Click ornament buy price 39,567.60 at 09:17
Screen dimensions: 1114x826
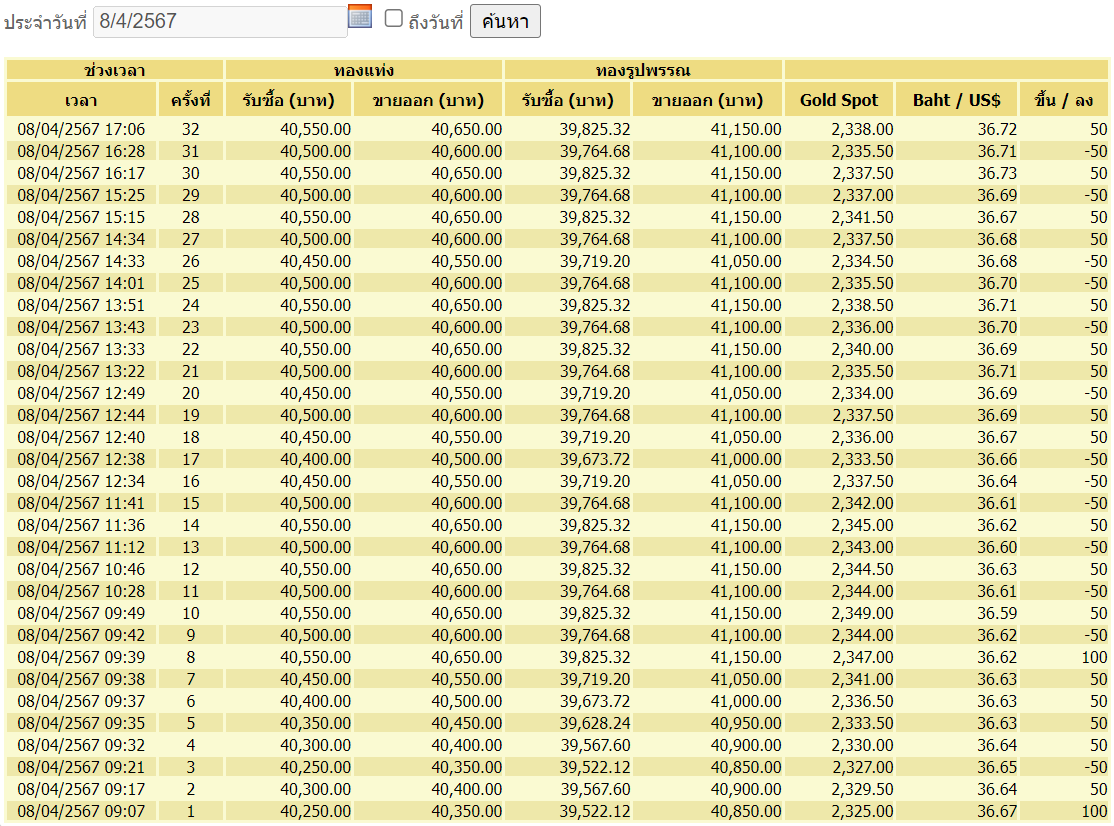coord(595,790)
